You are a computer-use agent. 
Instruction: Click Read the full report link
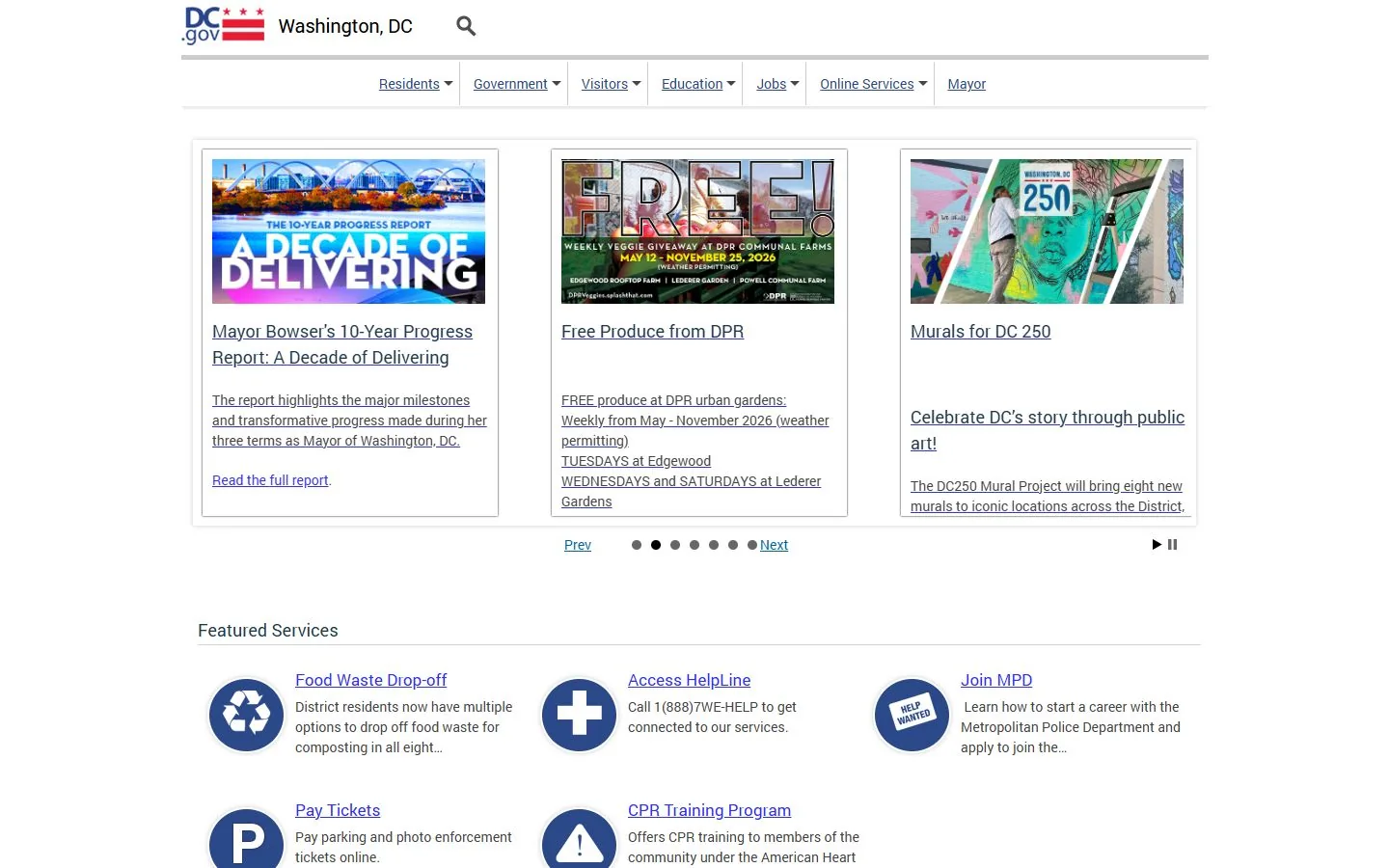[270, 480]
